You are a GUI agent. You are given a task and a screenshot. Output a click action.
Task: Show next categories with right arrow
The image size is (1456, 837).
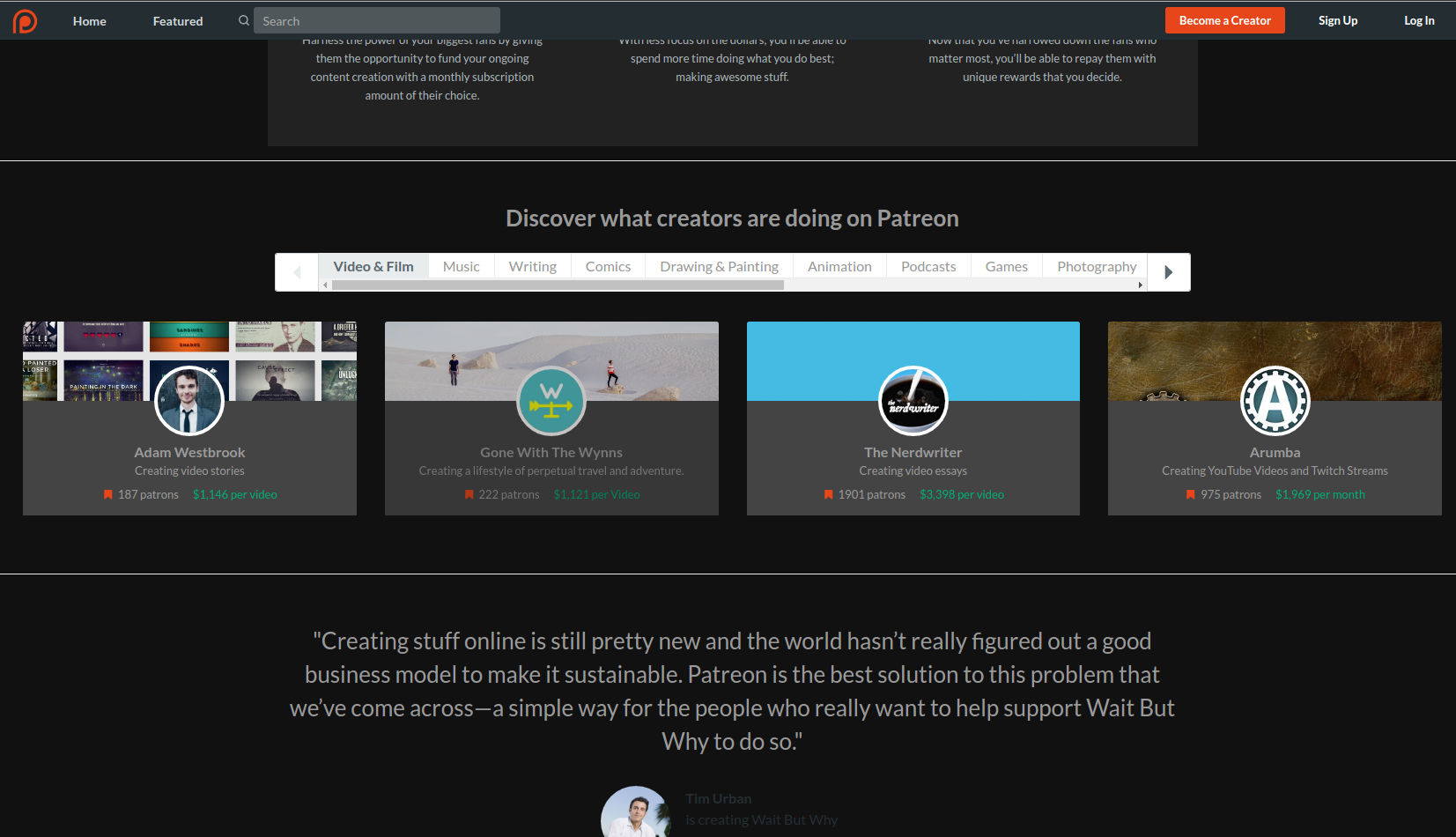point(1169,272)
